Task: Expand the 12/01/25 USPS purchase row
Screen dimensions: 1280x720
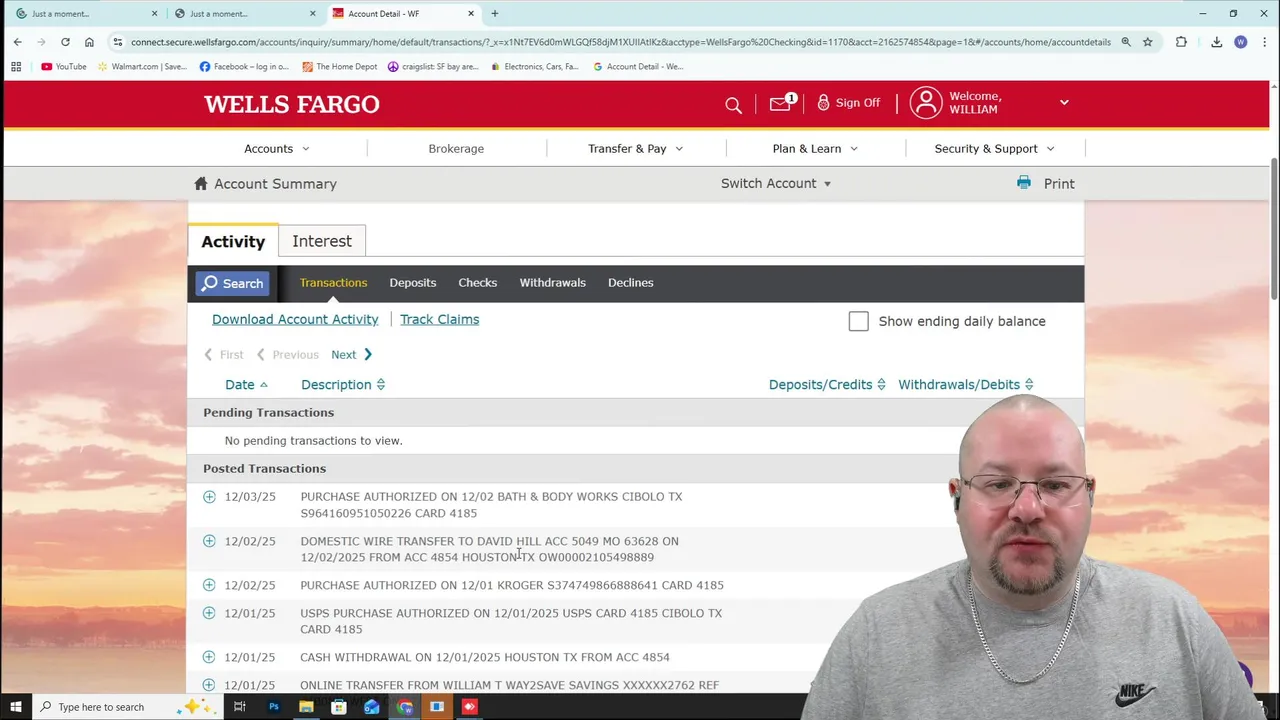Action: pyautogui.click(x=209, y=613)
